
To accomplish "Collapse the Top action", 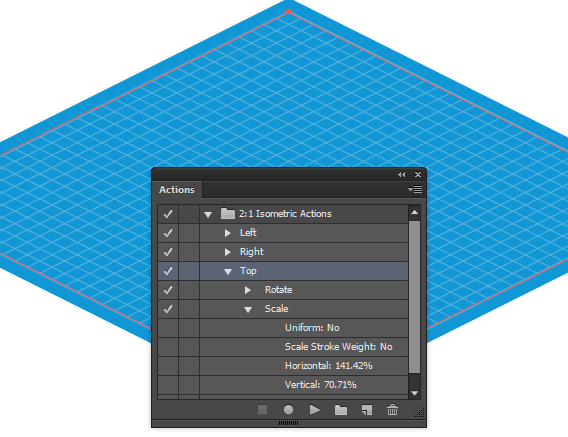I will point(228,271).
